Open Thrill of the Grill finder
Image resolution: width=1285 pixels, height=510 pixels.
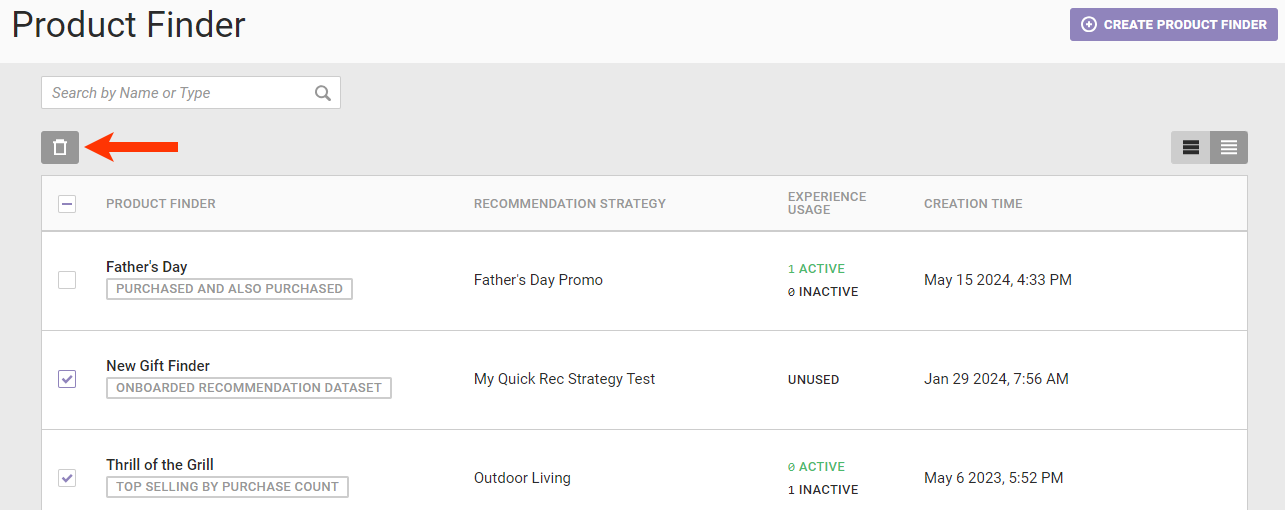(x=160, y=465)
